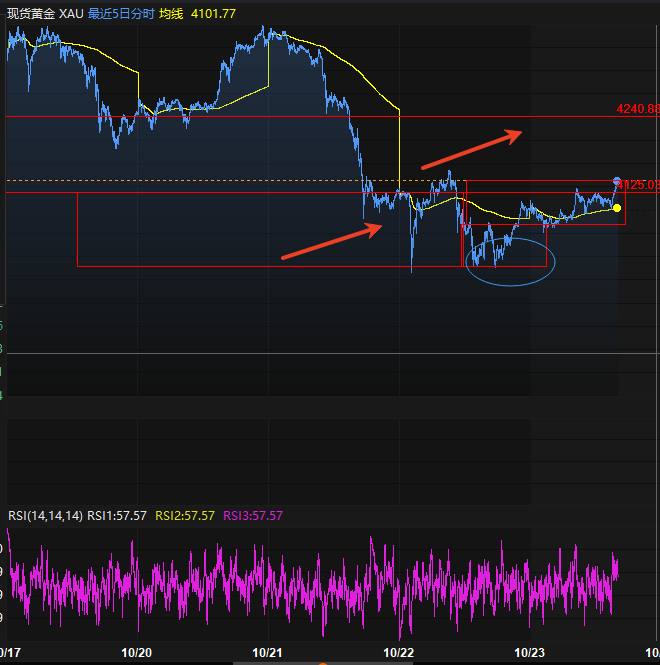Viewport: 660px width, 665px height.
Task: Click the 10/22 date axis label
Action: 398,652
